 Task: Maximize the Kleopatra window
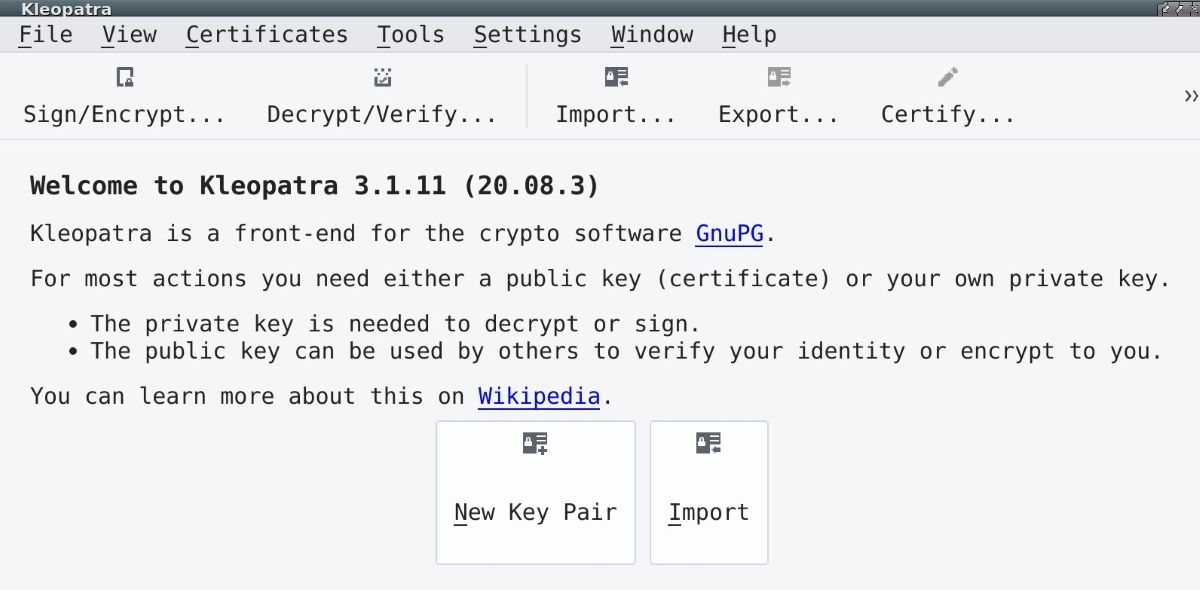click(x=1179, y=9)
